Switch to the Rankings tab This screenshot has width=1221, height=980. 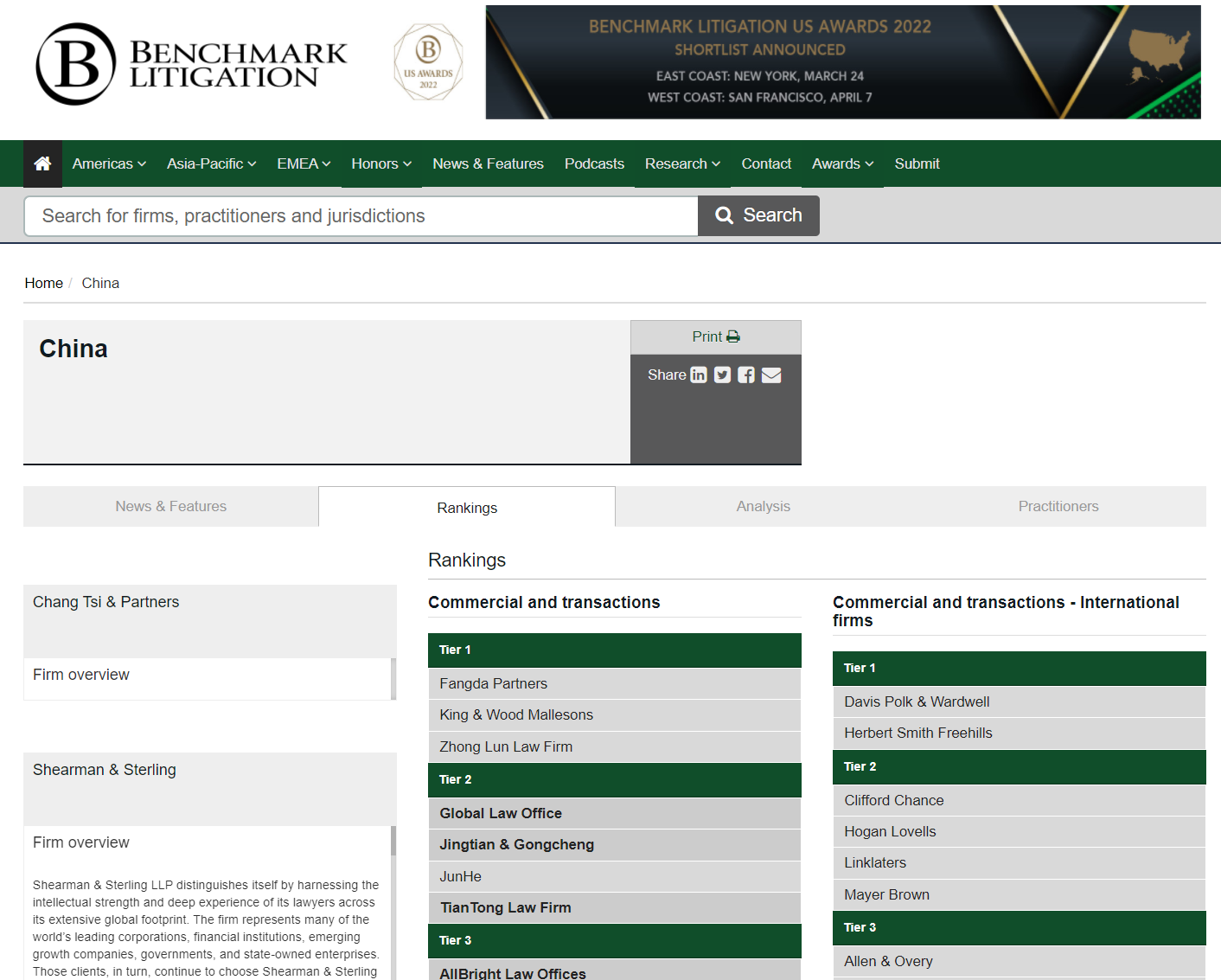tap(467, 507)
